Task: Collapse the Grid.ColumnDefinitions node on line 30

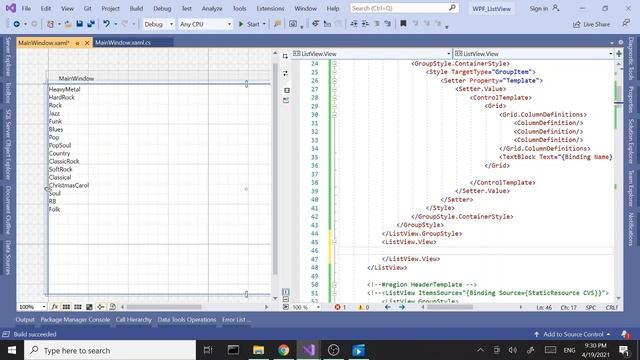Action: (334, 115)
